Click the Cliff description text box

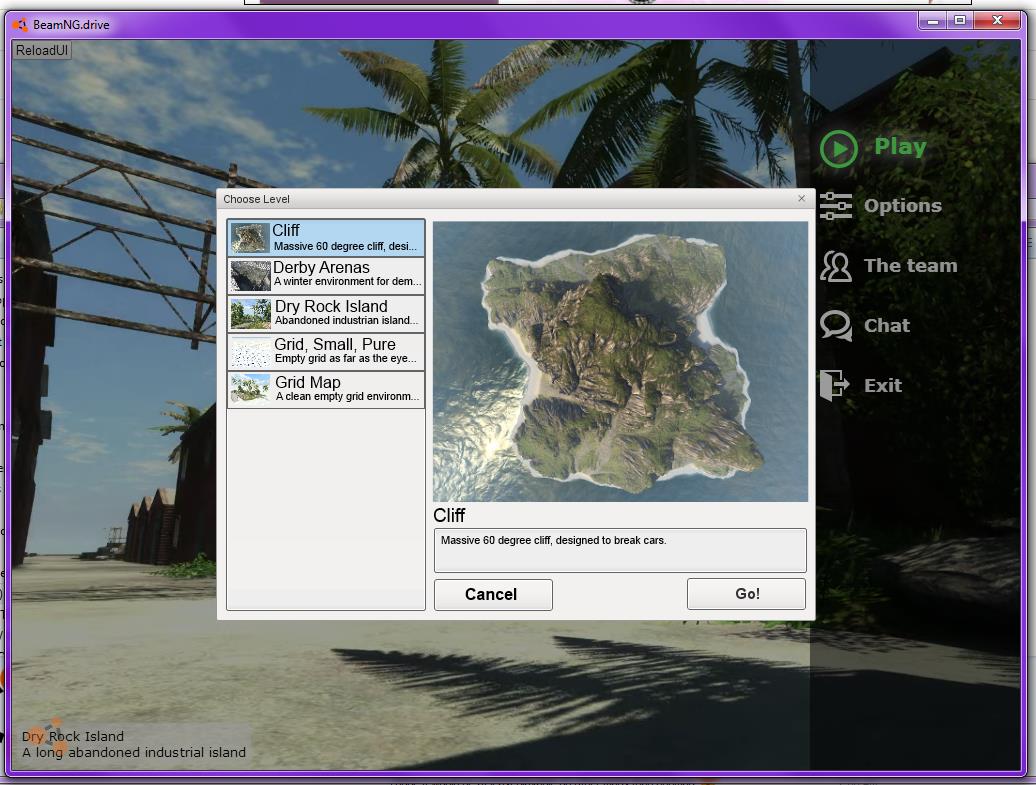(x=620, y=550)
